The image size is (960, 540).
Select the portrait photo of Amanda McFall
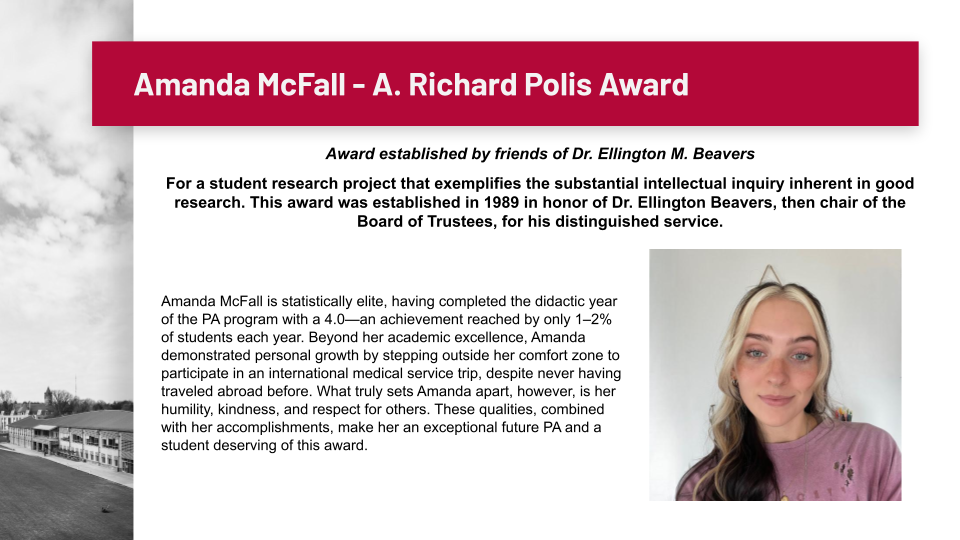775,375
